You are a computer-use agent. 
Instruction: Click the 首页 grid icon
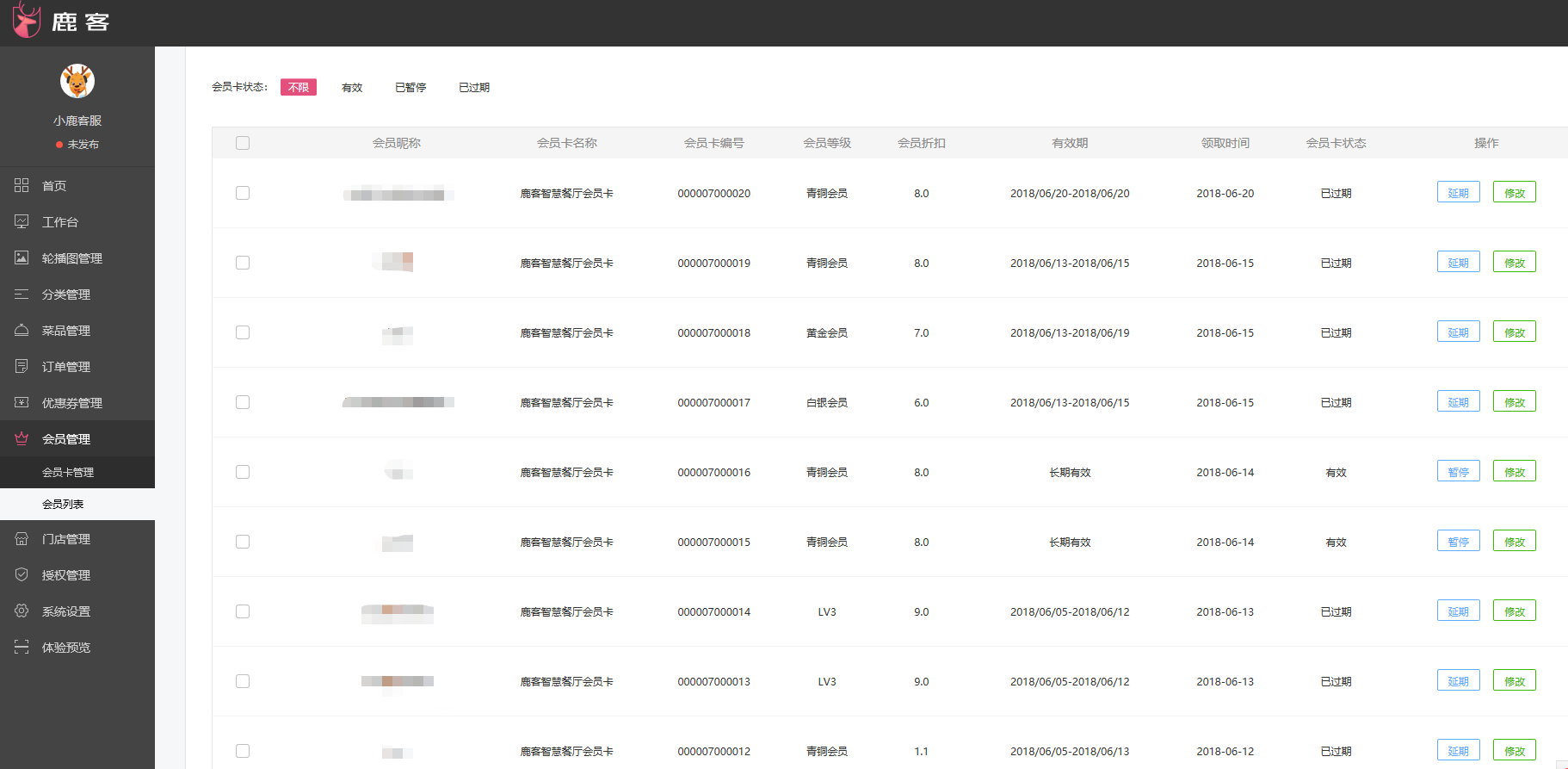click(22, 185)
